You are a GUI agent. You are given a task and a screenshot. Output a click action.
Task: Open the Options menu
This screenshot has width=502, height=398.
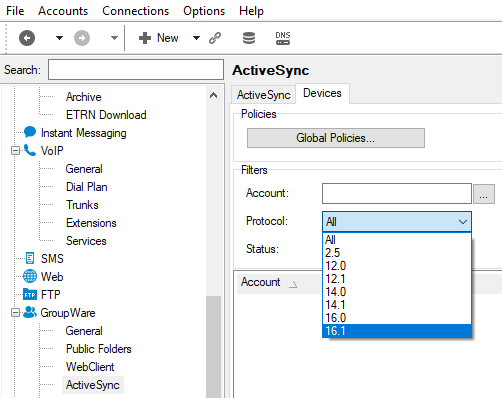click(x=204, y=11)
